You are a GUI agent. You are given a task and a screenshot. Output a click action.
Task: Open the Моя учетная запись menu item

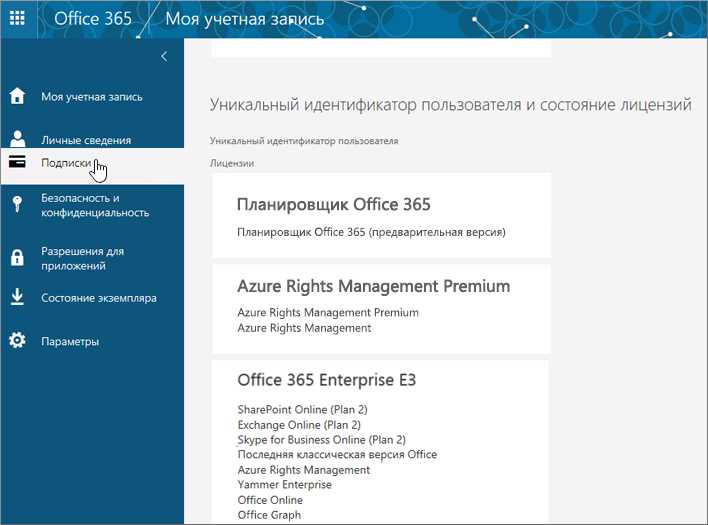[x=92, y=97]
